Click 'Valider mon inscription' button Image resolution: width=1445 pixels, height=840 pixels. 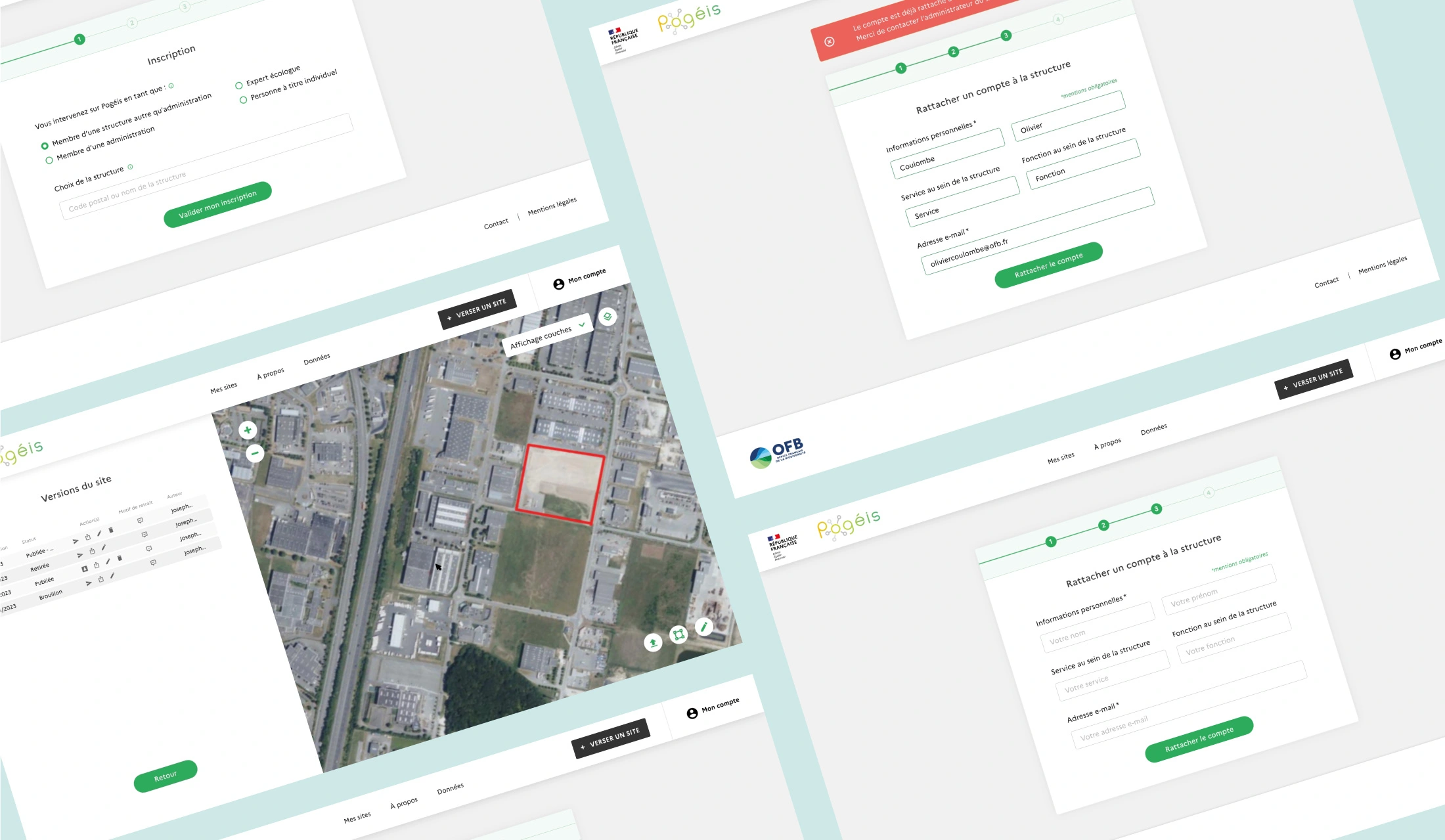(x=217, y=204)
